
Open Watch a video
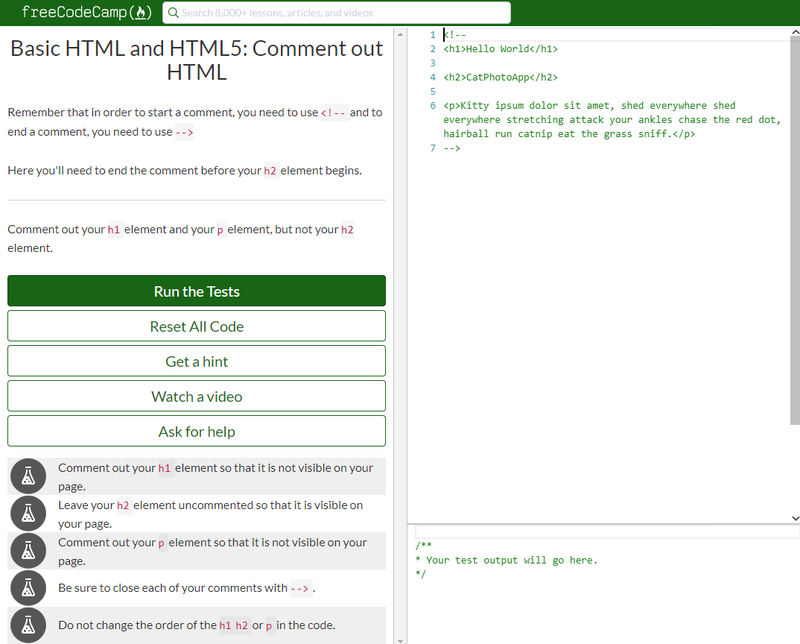196,397
